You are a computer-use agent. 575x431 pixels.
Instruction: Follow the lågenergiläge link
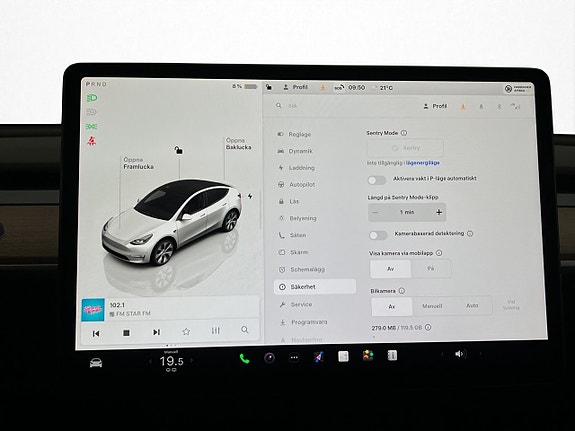423,162
